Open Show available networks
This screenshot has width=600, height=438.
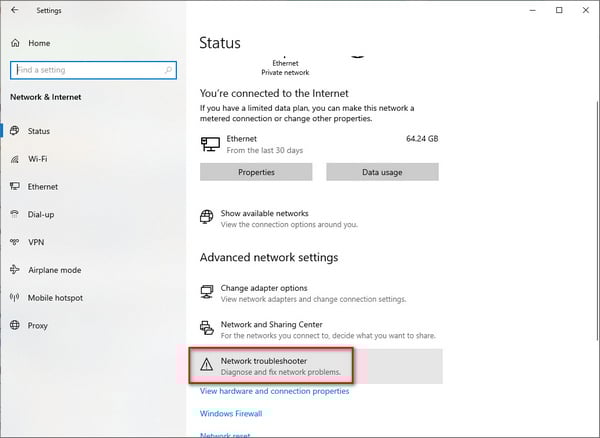click(x=279, y=218)
